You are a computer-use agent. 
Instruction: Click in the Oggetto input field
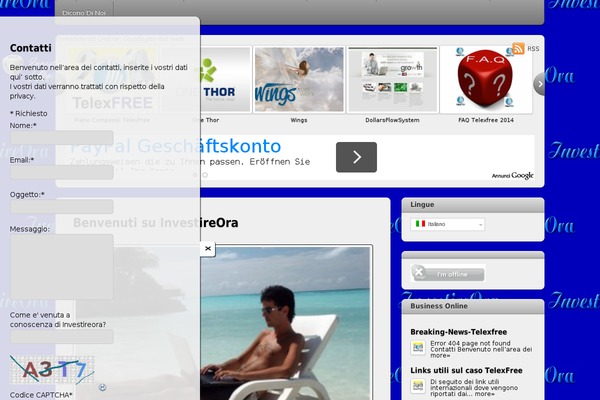point(62,207)
